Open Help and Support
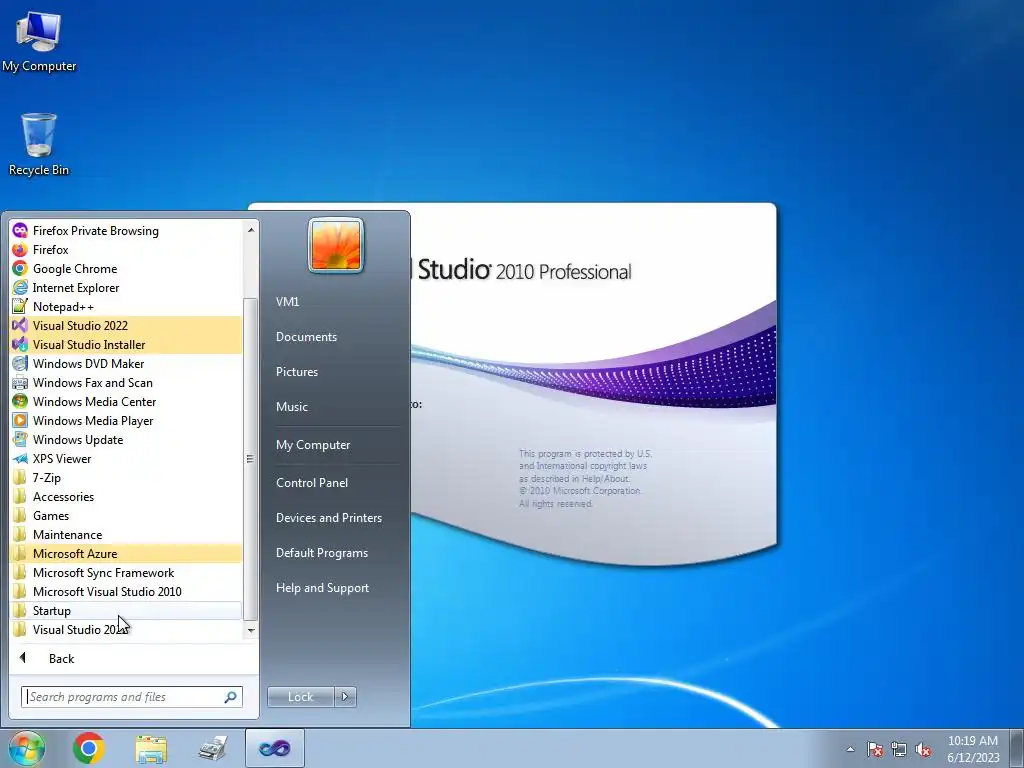Image resolution: width=1024 pixels, height=768 pixels. click(x=322, y=588)
